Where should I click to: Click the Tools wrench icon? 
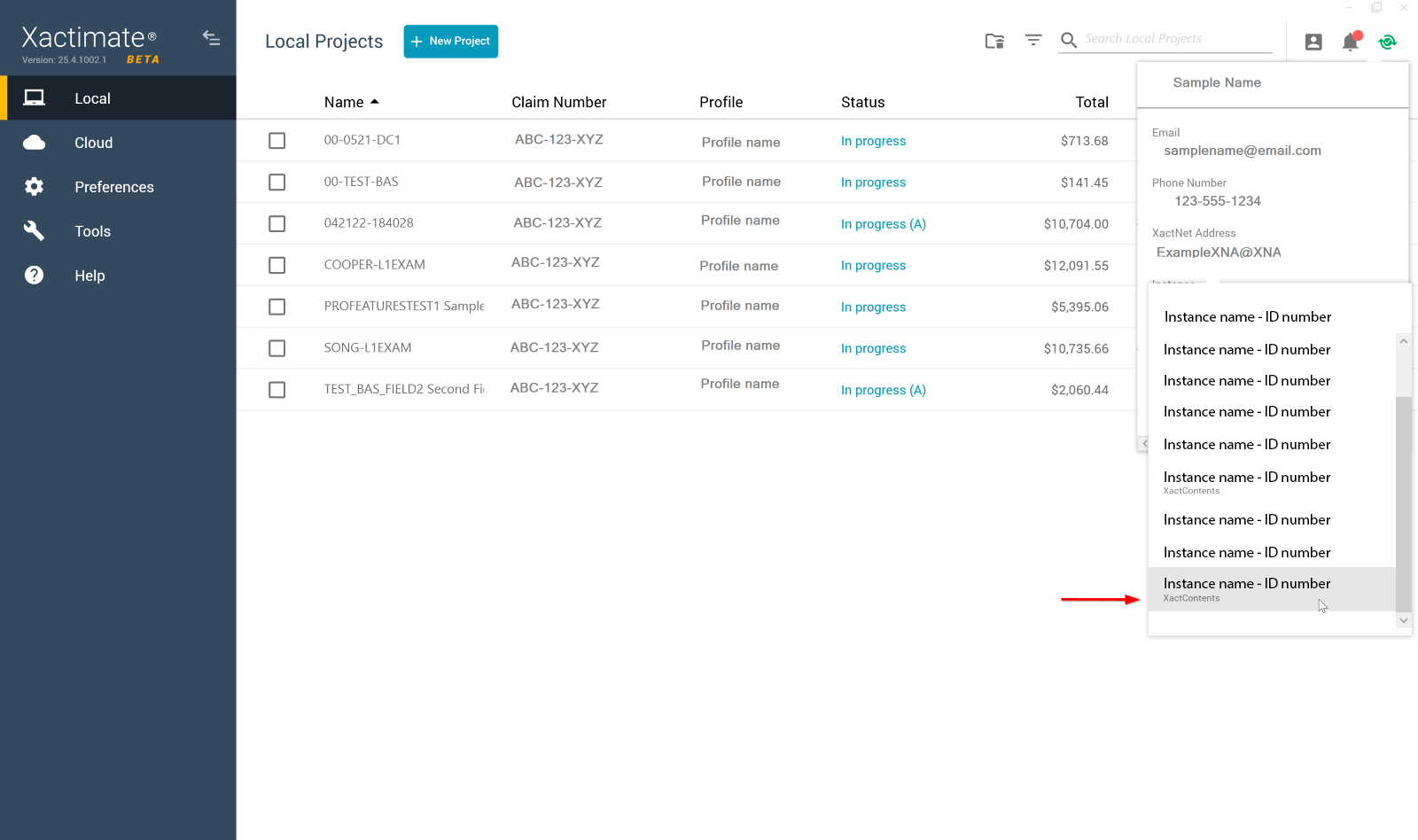click(34, 230)
